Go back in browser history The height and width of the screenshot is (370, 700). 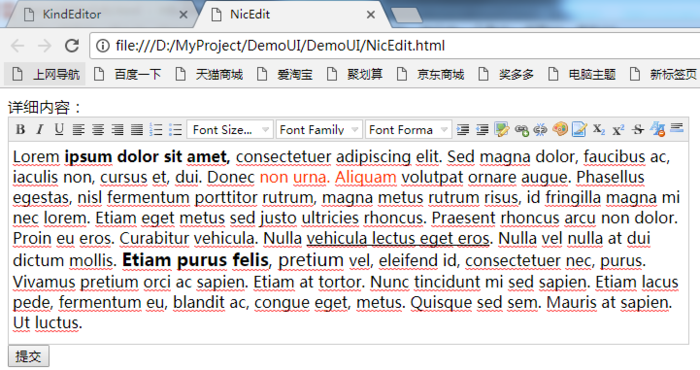click(x=17, y=46)
